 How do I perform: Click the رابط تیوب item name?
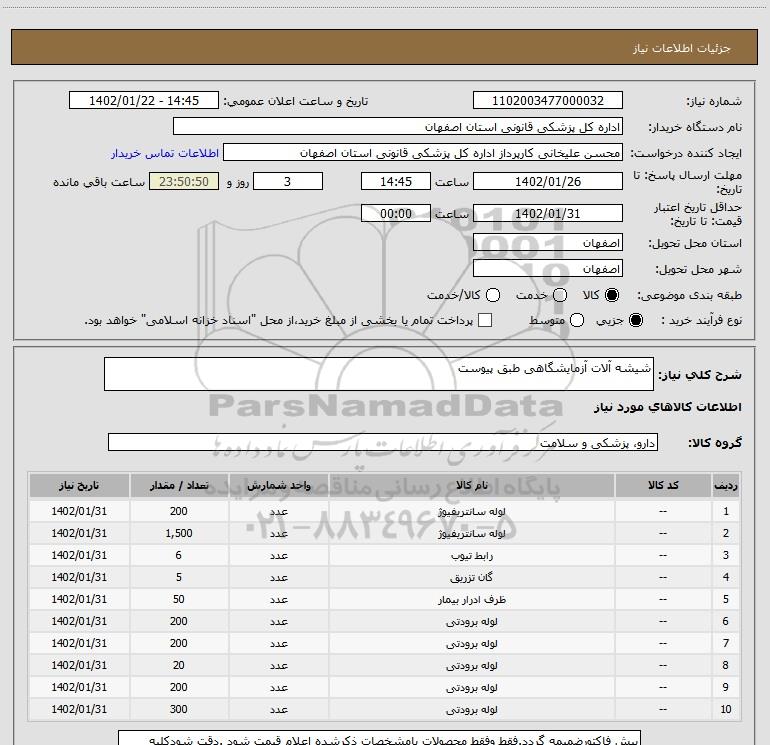[471, 555]
